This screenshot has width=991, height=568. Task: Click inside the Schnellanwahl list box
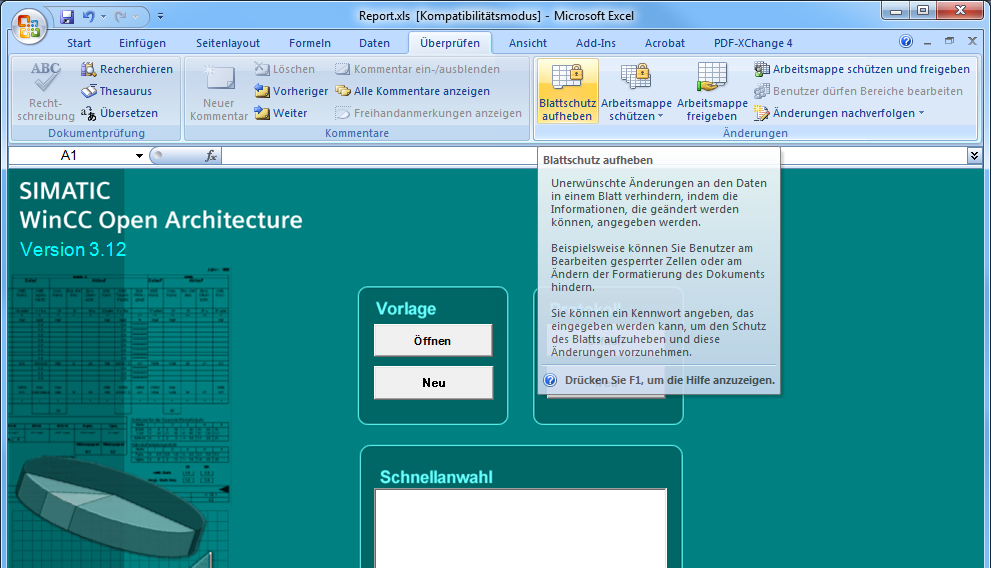click(x=521, y=528)
